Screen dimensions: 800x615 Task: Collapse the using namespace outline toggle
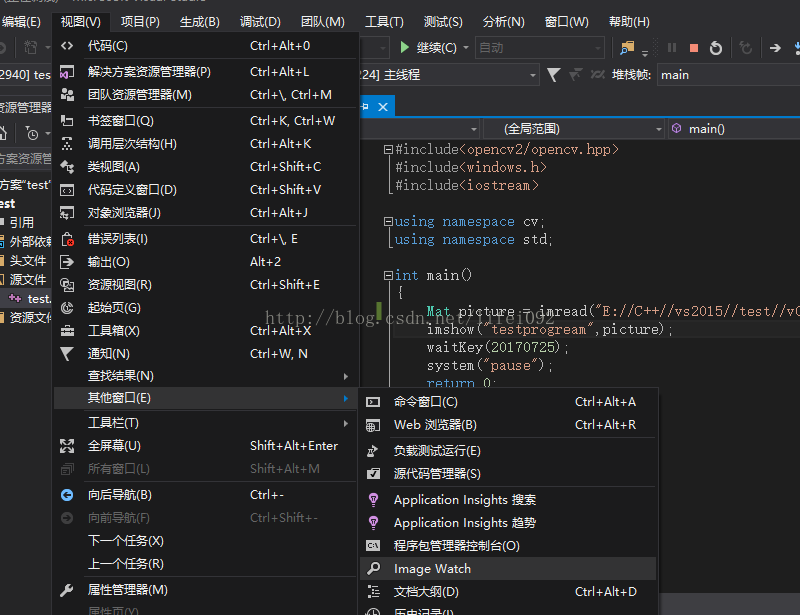[x=388, y=222]
